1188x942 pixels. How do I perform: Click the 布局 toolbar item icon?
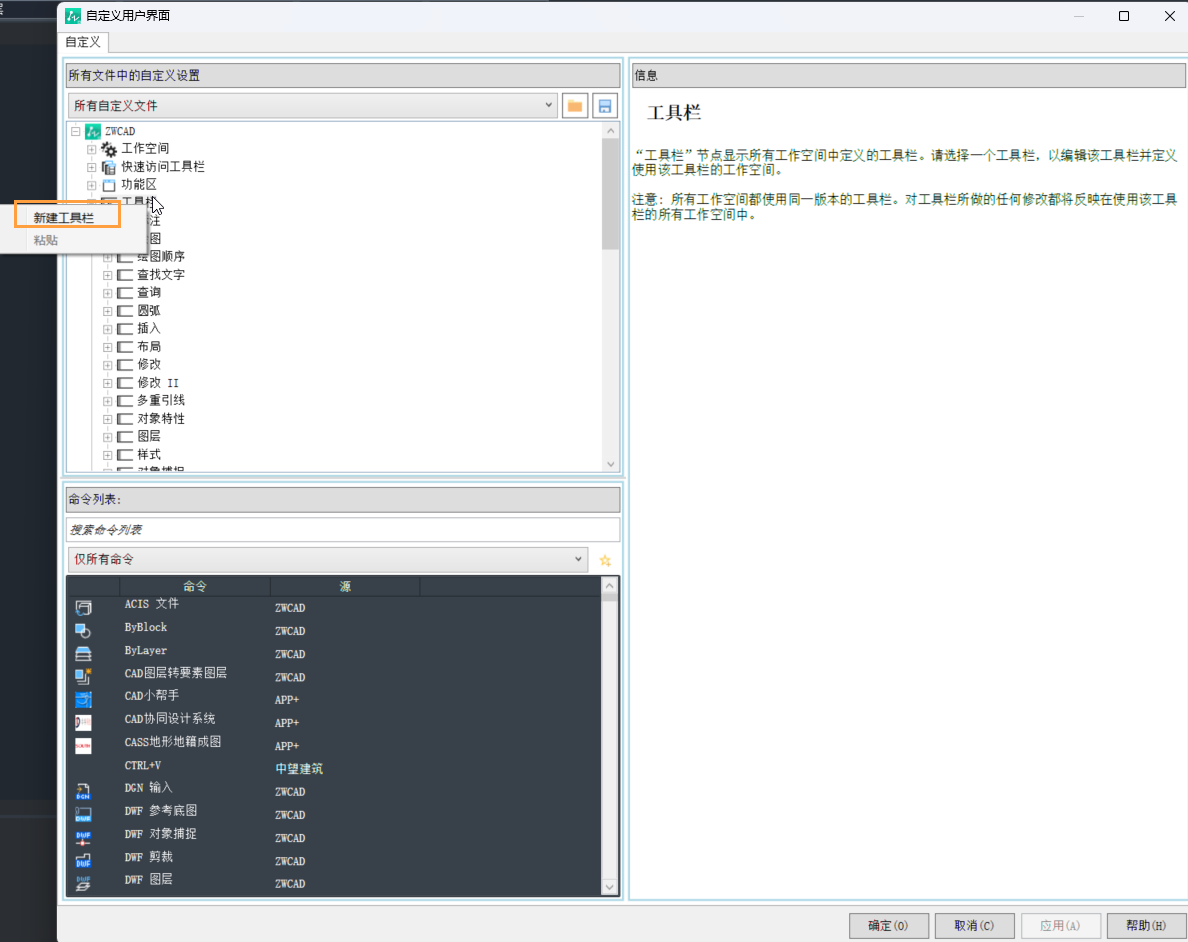(125, 347)
